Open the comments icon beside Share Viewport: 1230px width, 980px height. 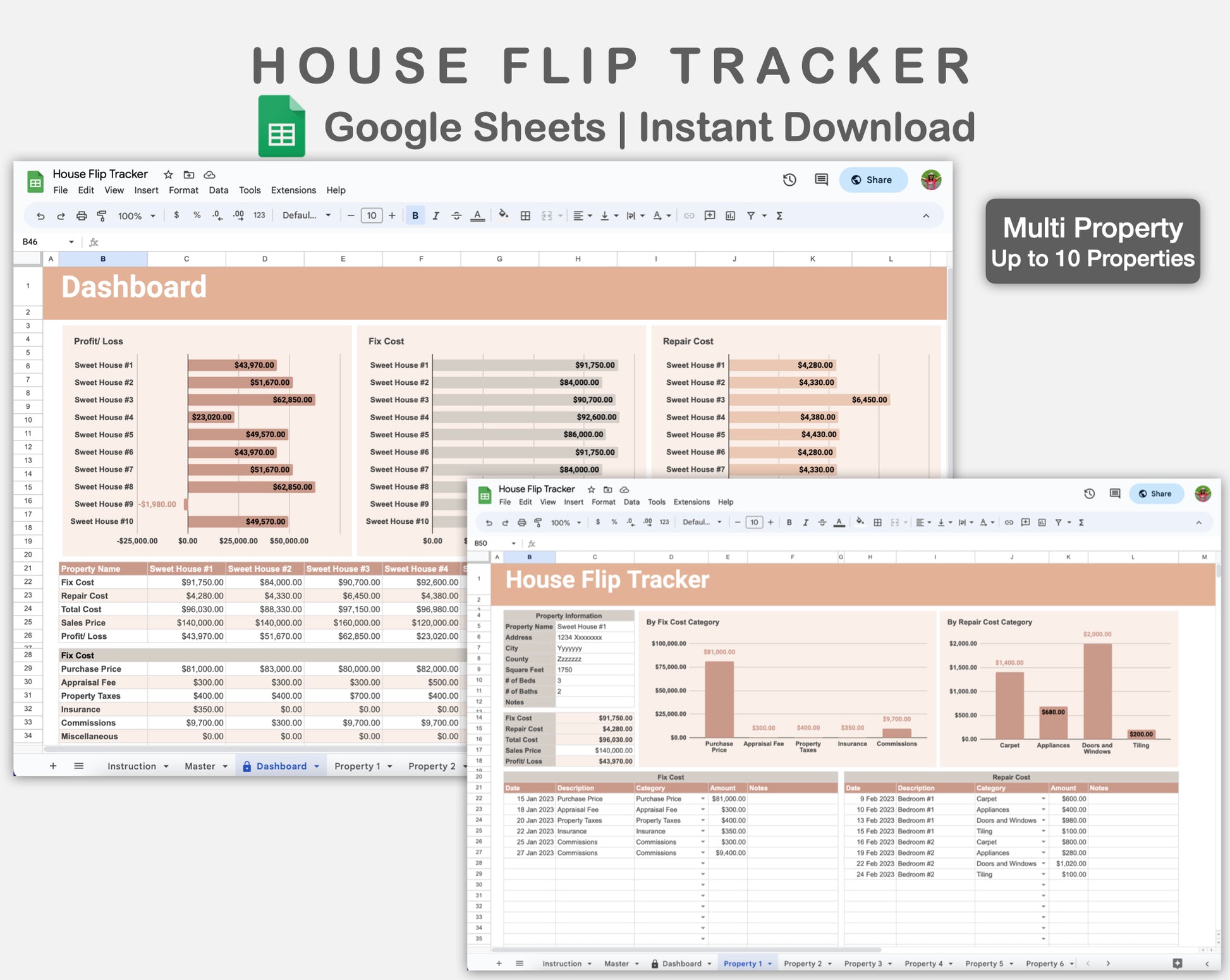pos(821,180)
